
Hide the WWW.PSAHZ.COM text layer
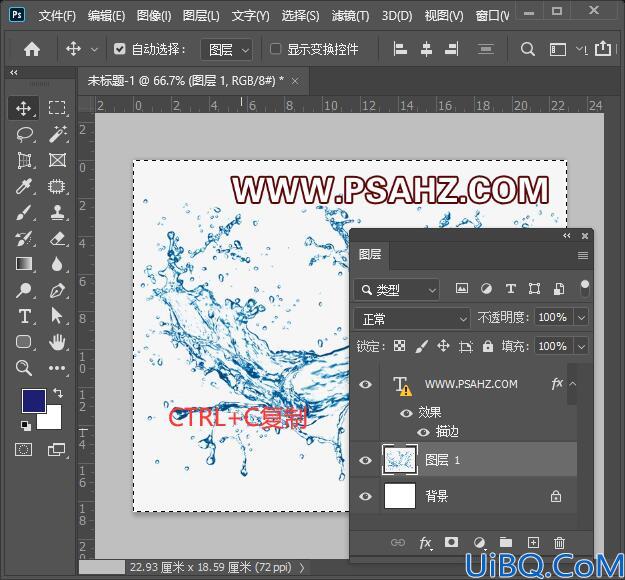click(x=366, y=384)
